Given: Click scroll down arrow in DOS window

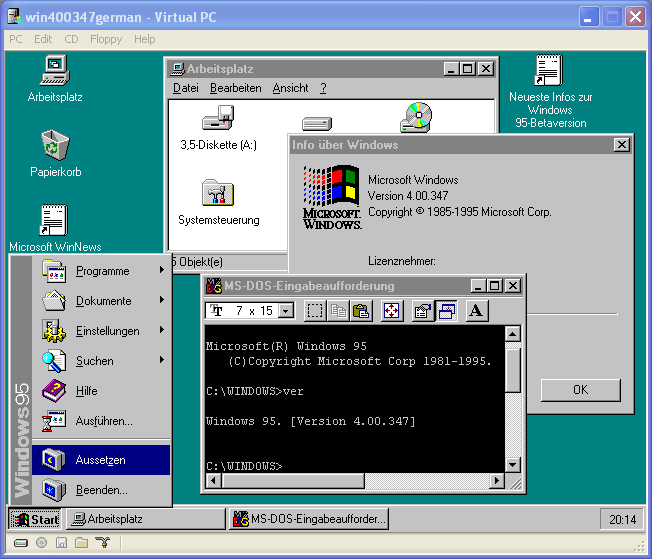Looking at the screenshot, I should pyautogui.click(x=513, y=464).
